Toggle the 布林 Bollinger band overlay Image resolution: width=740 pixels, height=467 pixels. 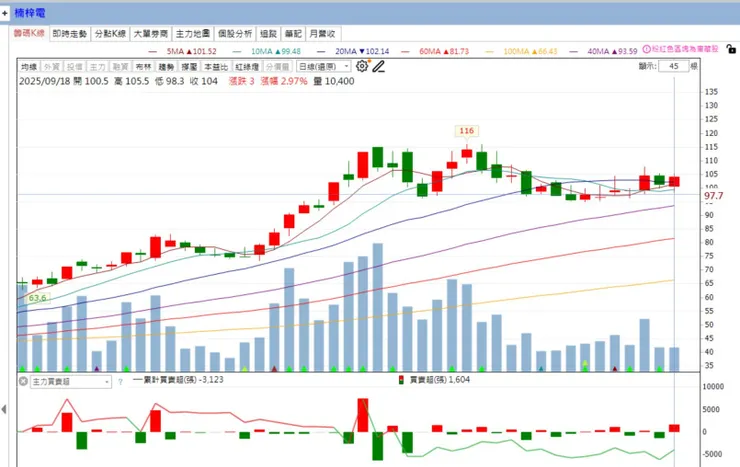coord(143,67)
